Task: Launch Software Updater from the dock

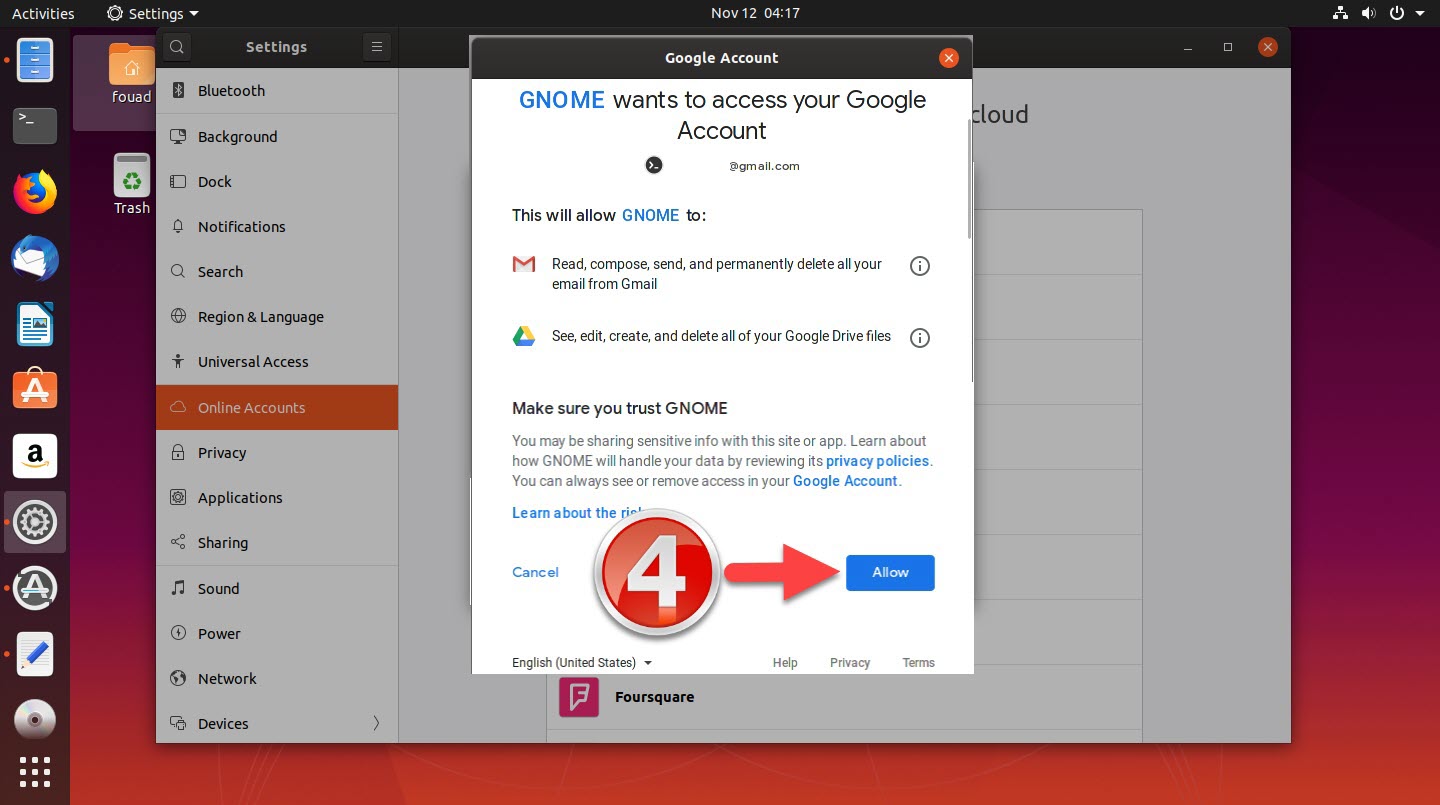Action: point(35,587)
